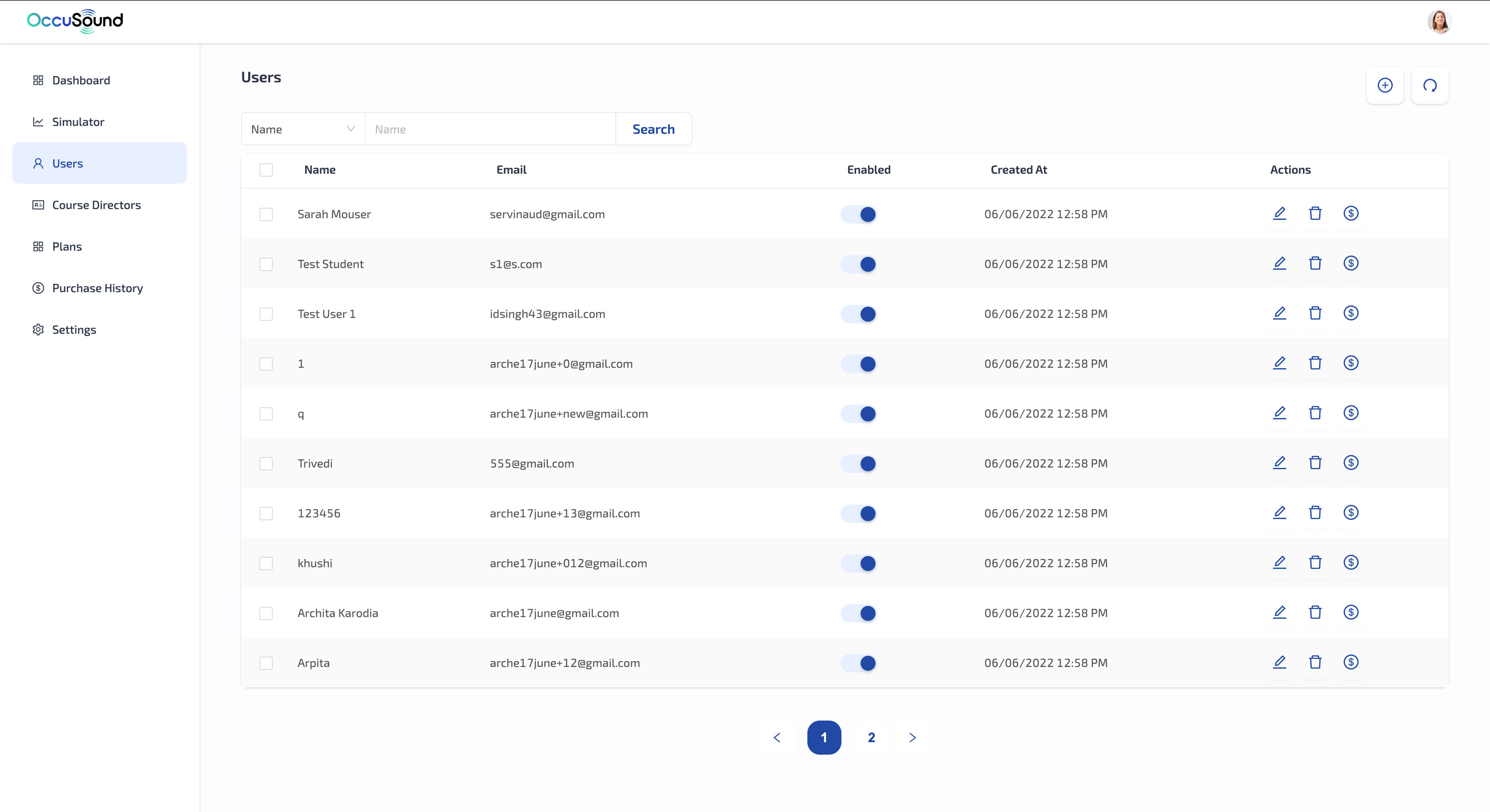Toggle Enabled switch for Archita Karodia
This screenshot has width=1490, height=812.
(x=858, y=613)
